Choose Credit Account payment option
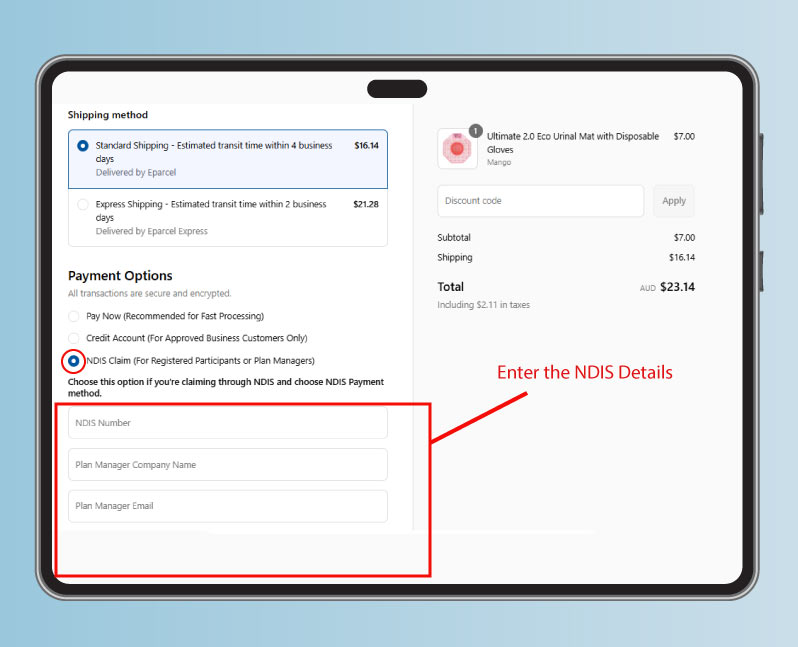This screenshot has width=798, height=647. click(x=74, y=338)
